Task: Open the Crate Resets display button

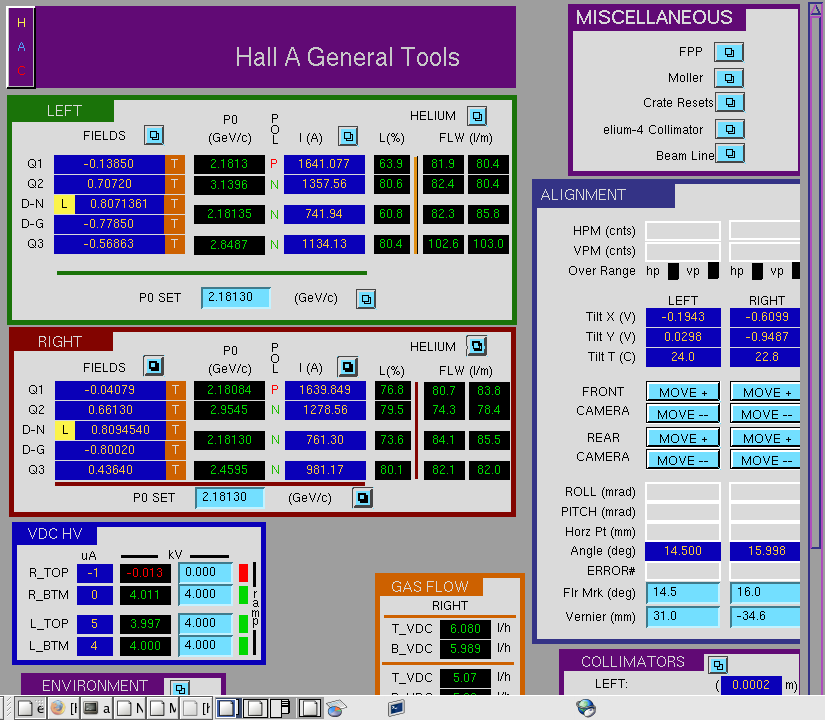Action: 730,102
